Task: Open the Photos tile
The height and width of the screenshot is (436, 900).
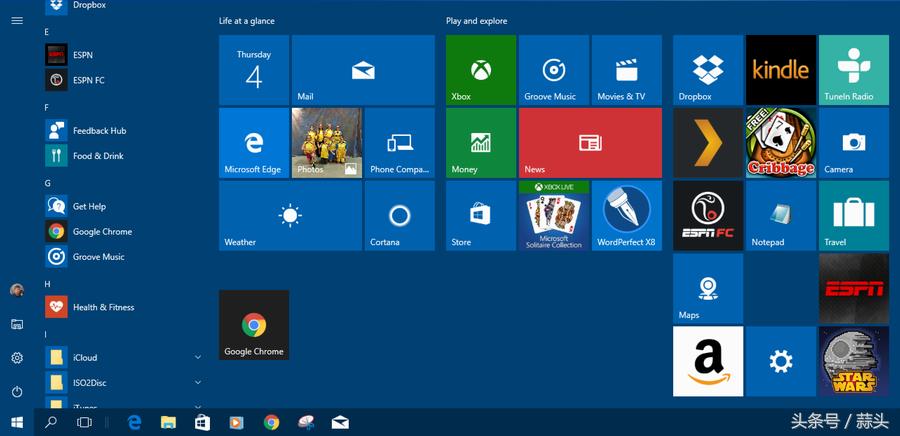Action: click(327, 143)
